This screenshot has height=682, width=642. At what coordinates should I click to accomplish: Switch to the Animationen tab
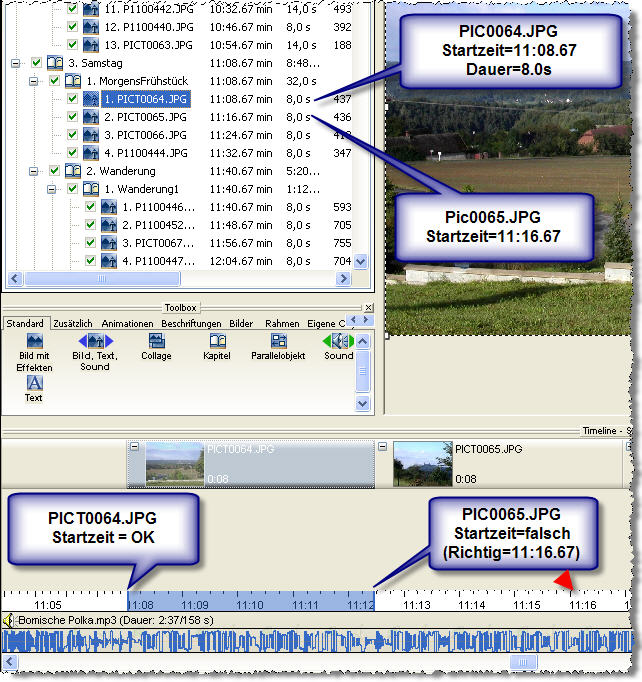tap(127, 324)
